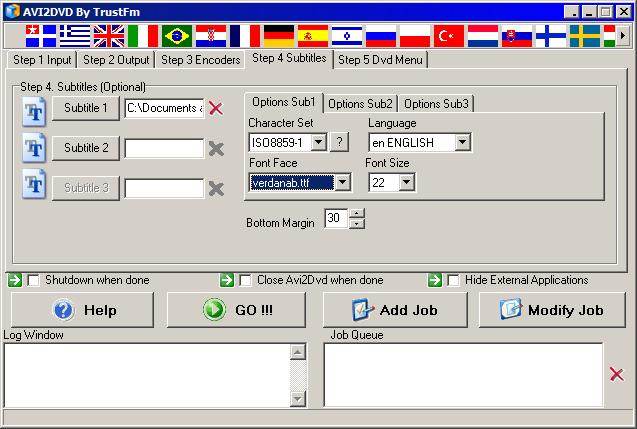The width and height of the screenshot is (637, 429).
Task: Start conversion with GO !!! button
Action: pyautogui.click(x=236, y=310)
